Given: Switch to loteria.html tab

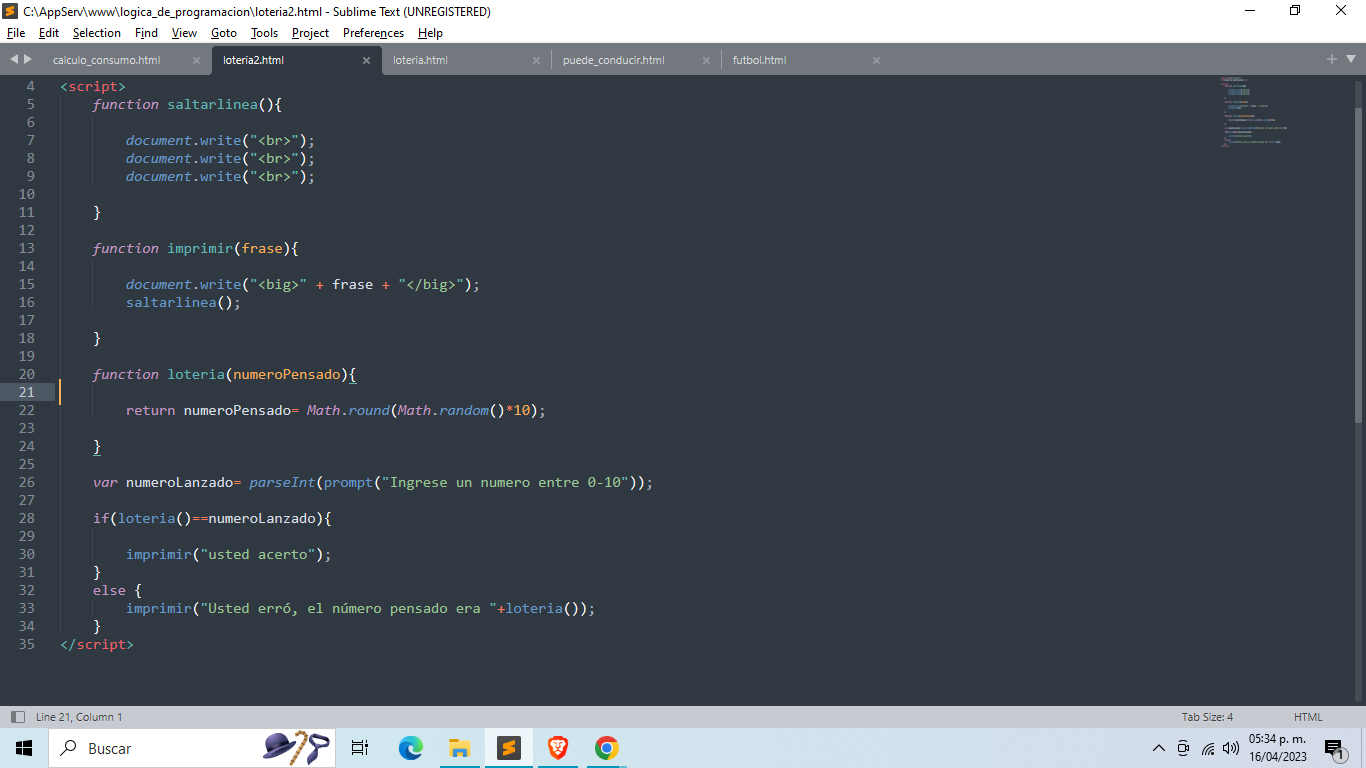Looking at the screenshot, I should pyautogui.click(x=420, y=60).
